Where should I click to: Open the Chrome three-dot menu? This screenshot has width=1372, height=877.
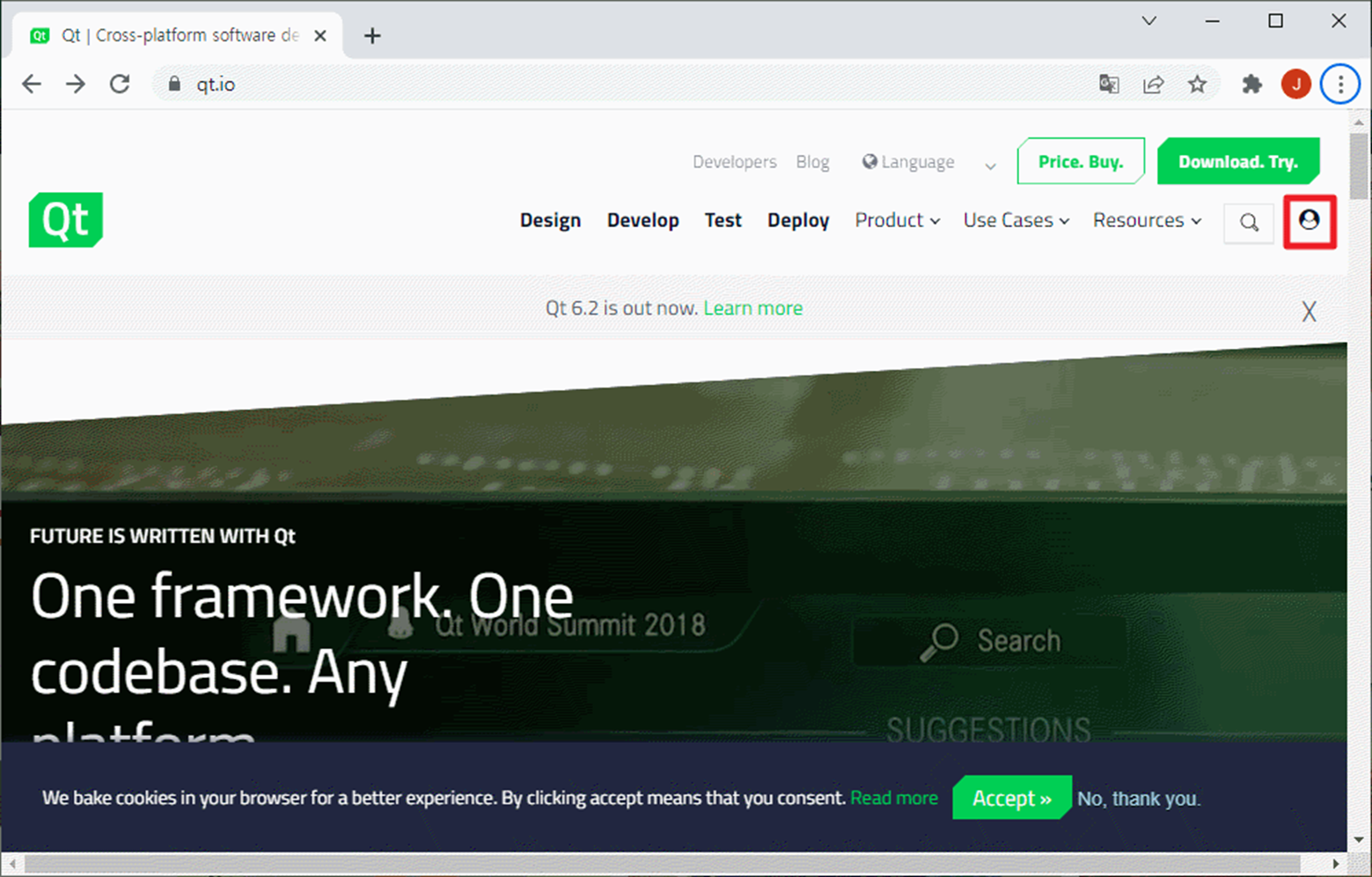tap(1340, 85)
